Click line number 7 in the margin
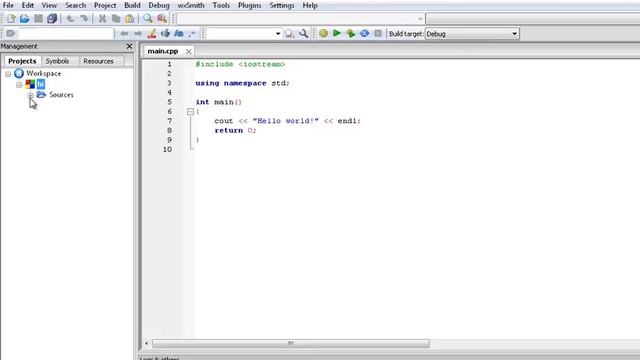The height and width of the screenshot is (360, 640). [169, 121]
